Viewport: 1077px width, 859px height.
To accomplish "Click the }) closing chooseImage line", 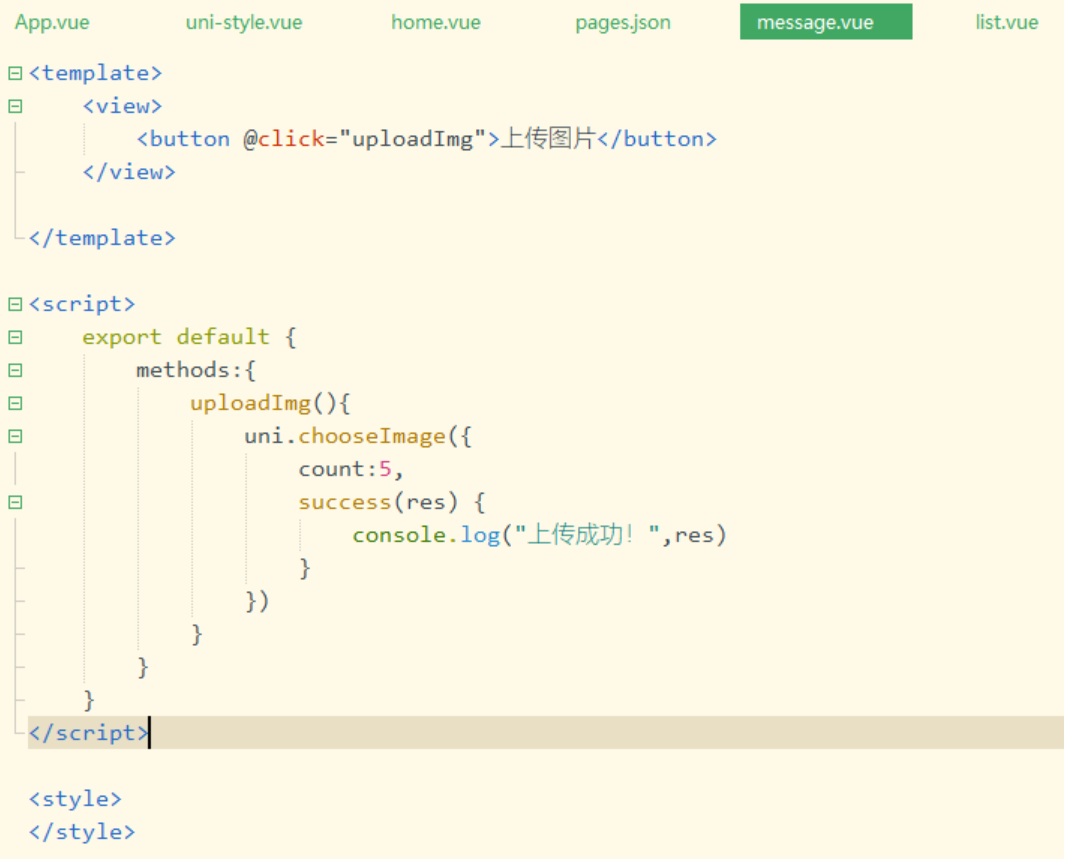I will (x=257, y=601).
